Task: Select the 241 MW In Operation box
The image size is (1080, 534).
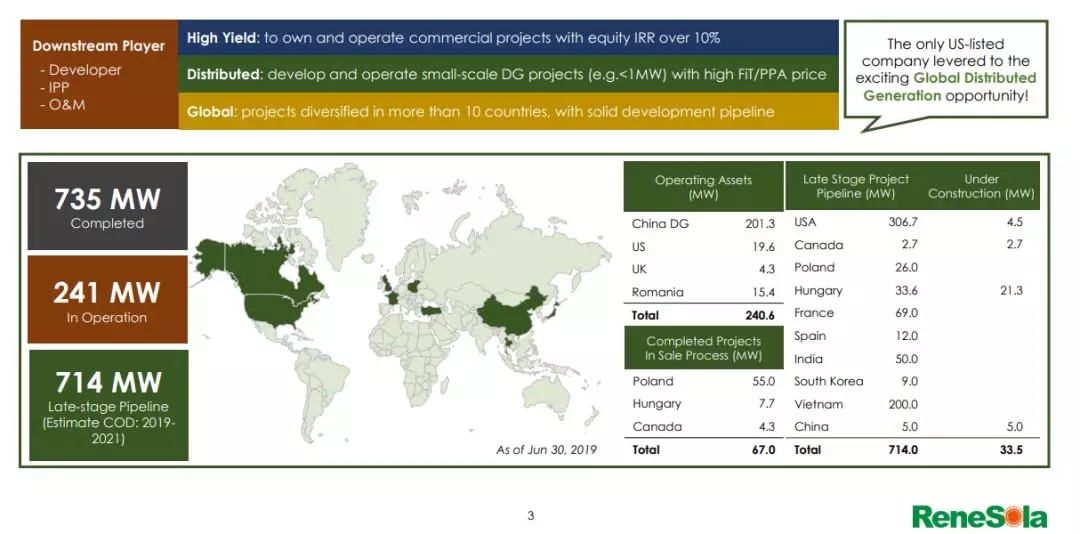Action: pos(107,300)
